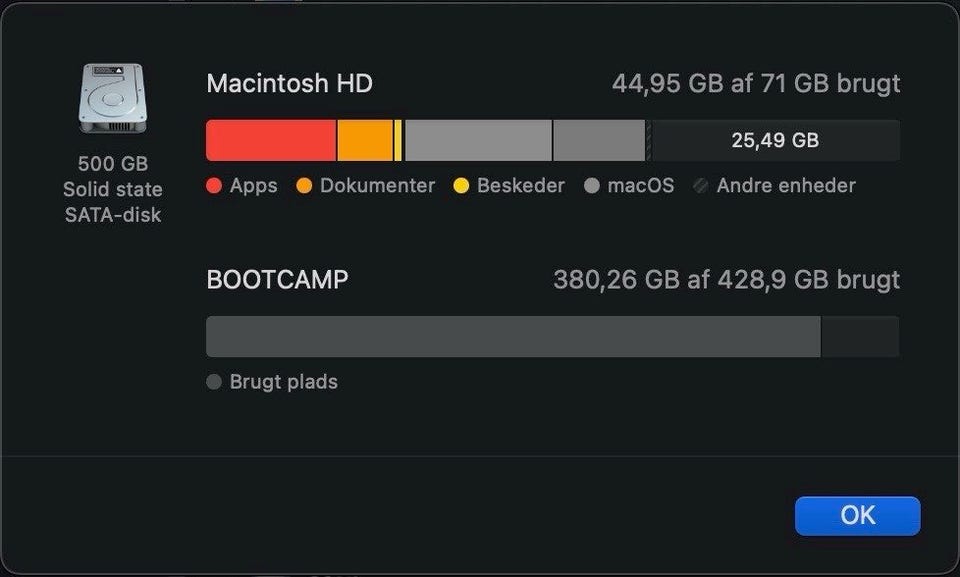Click the grey macOS legend dot
960x577 pixels.
click(592, 186)
